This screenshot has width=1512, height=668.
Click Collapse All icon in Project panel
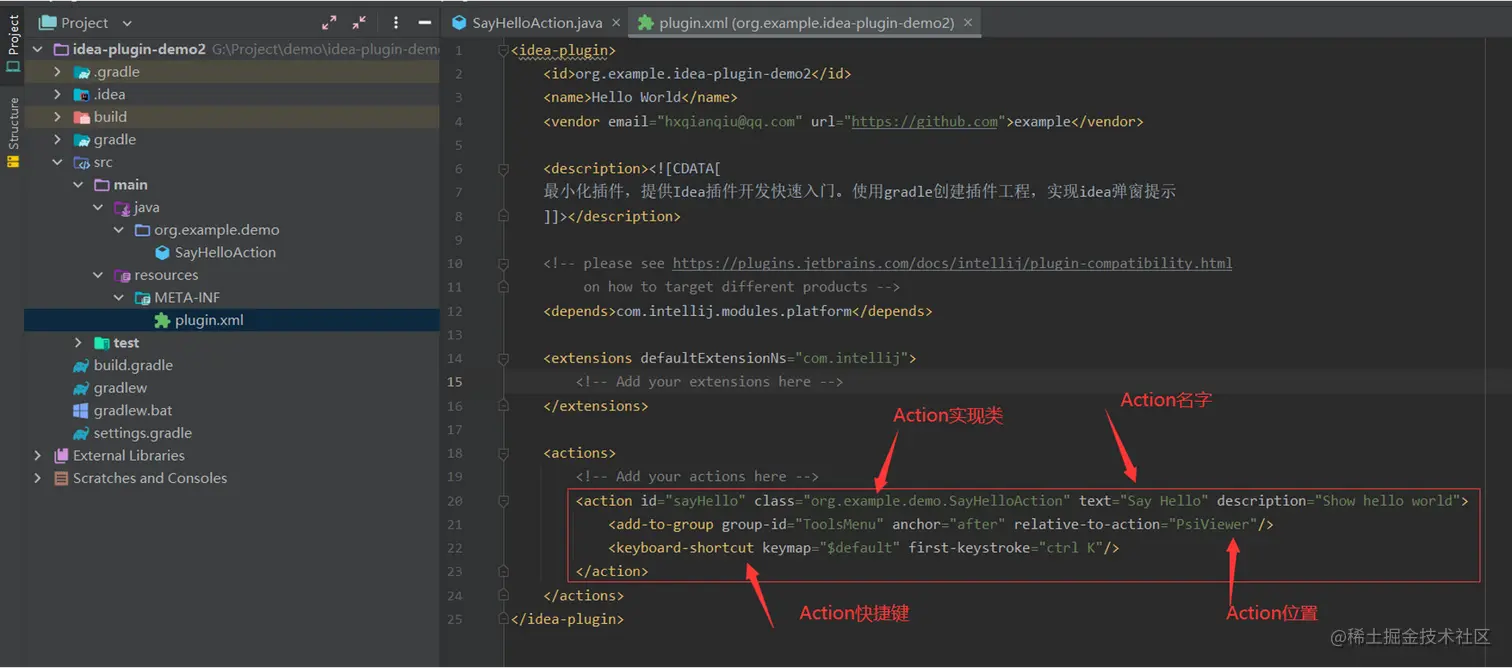pos(359,22)
